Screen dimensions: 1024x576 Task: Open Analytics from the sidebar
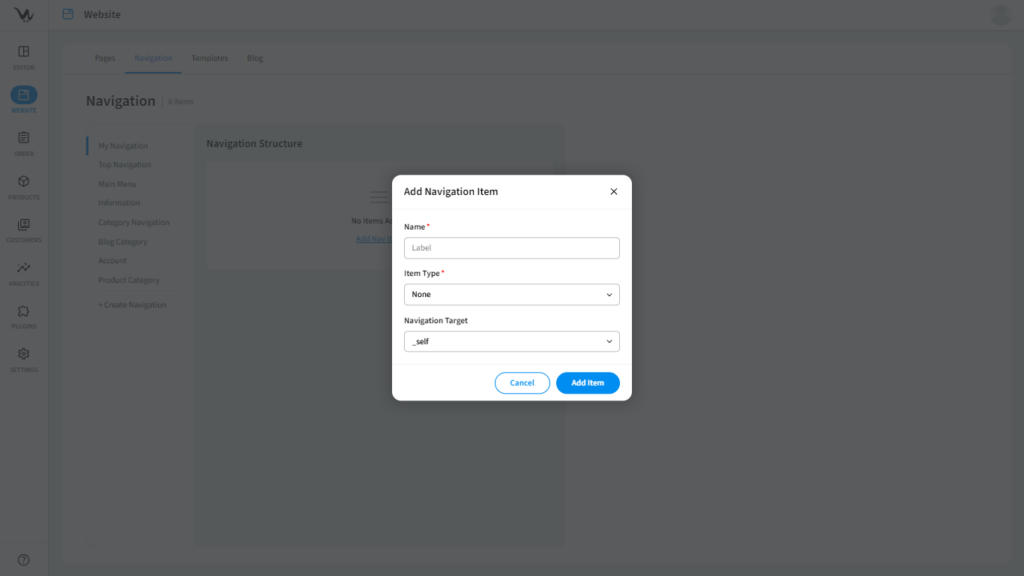pyautogui.click(x=24, y=268)
